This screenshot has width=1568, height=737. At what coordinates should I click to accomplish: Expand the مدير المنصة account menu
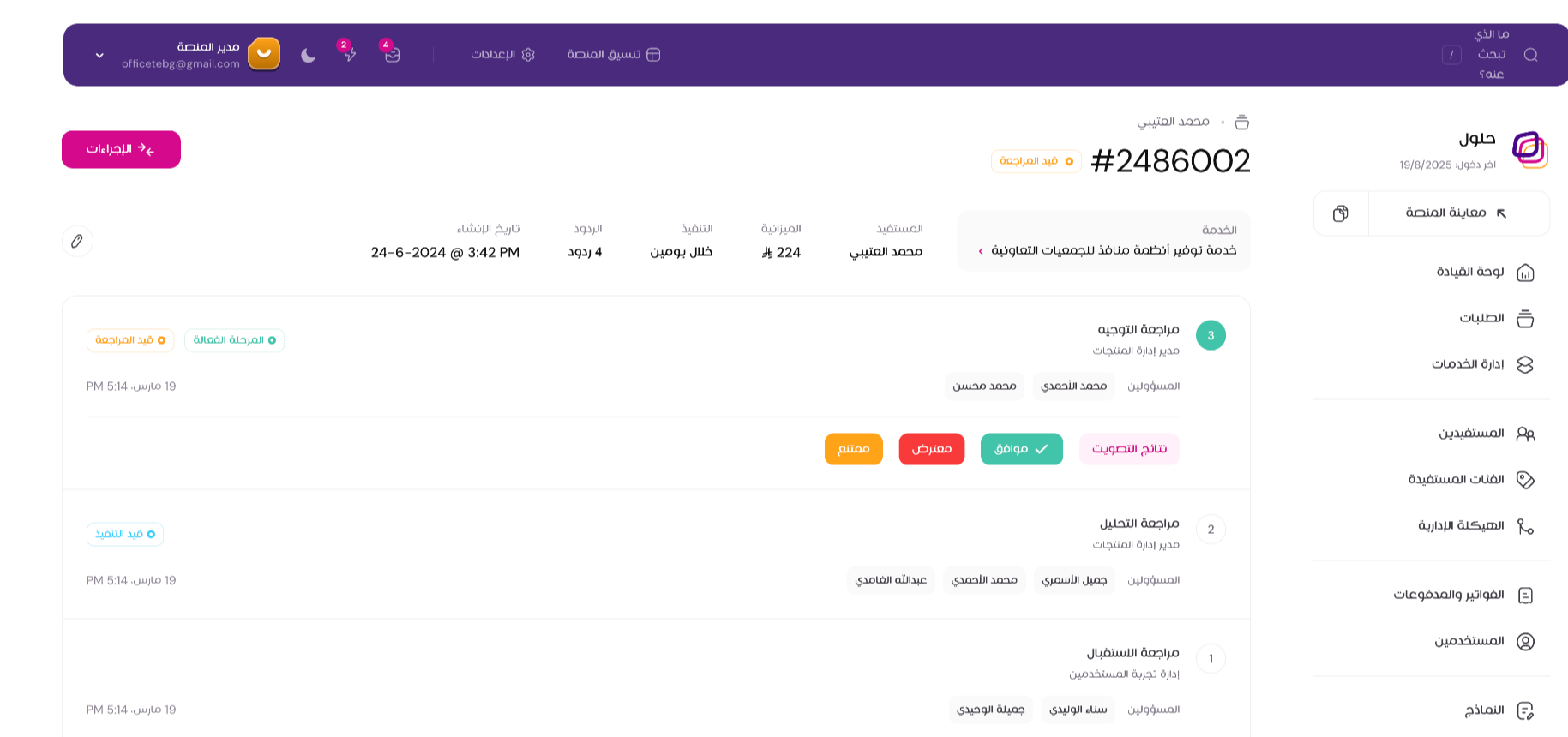pos(99,54)
